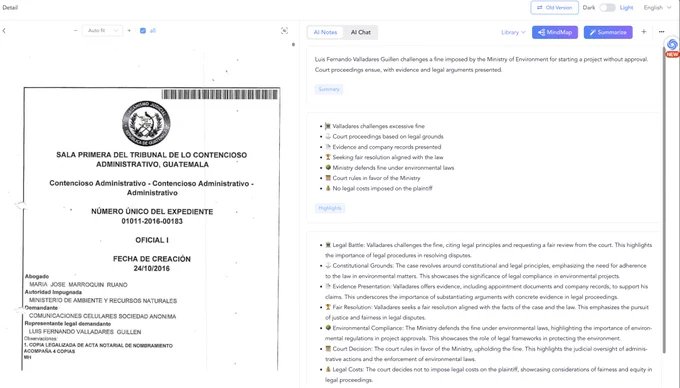Click the expediente number 01011-2016-00183
680x388 pixels.
tap(152, 222)
